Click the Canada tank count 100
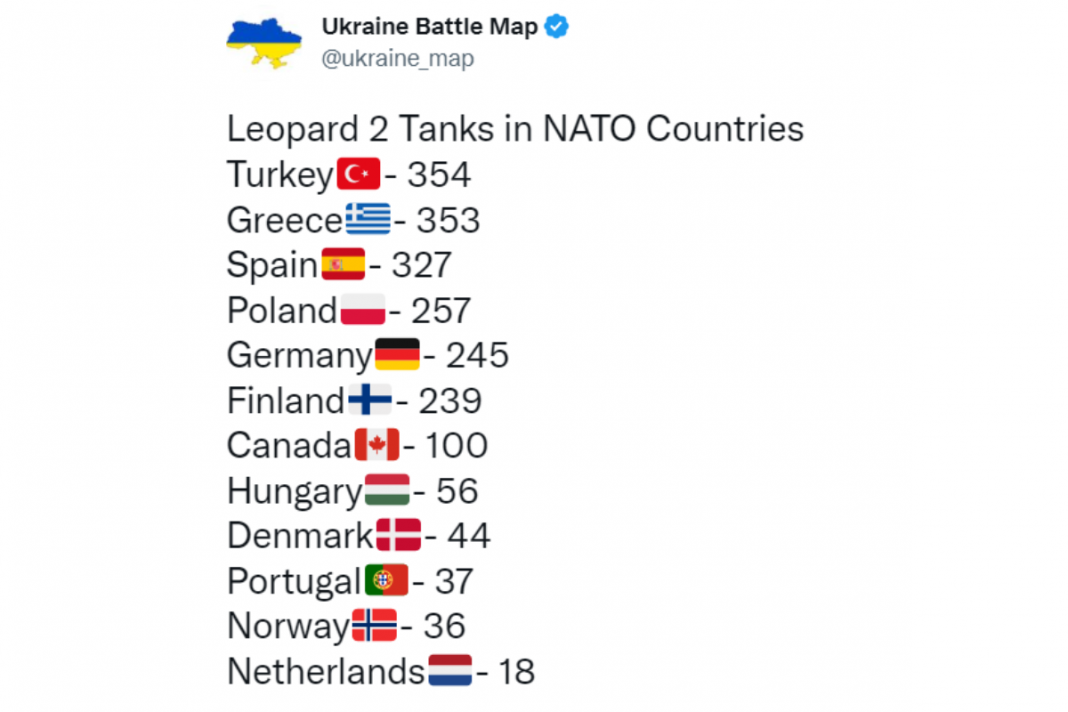The height and width of the screenshot is (712, 1068). [456, 446]
